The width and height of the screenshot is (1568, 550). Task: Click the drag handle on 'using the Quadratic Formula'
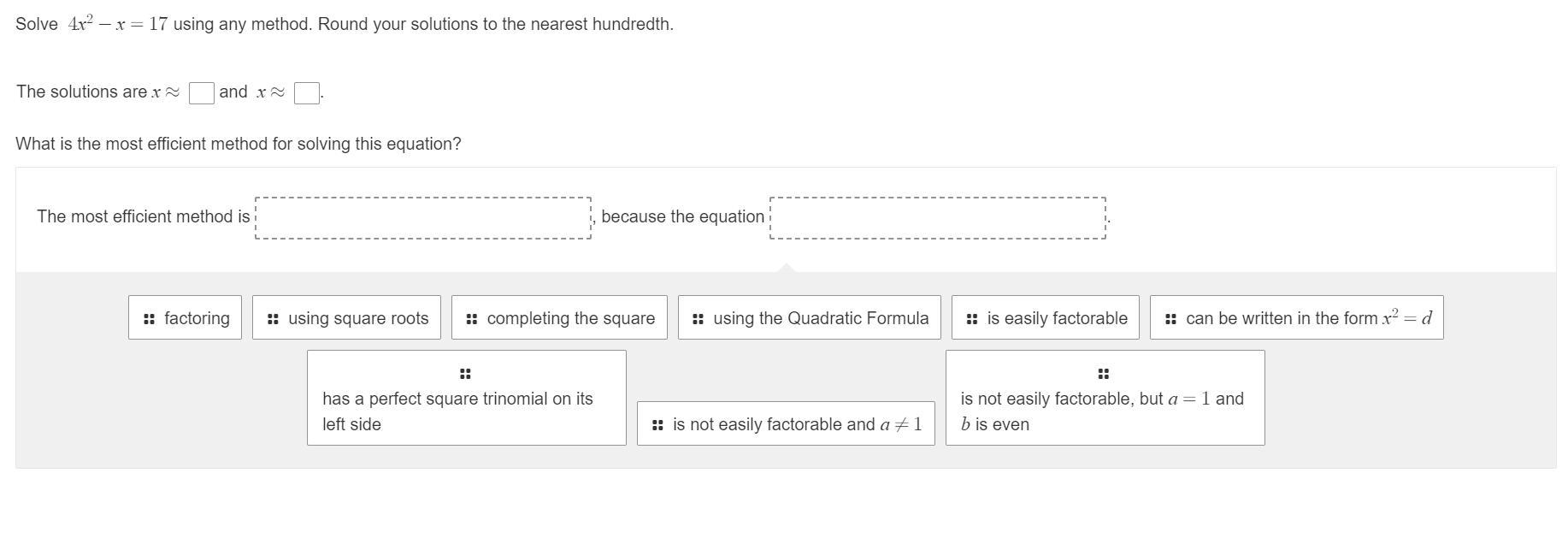(699, 319)
